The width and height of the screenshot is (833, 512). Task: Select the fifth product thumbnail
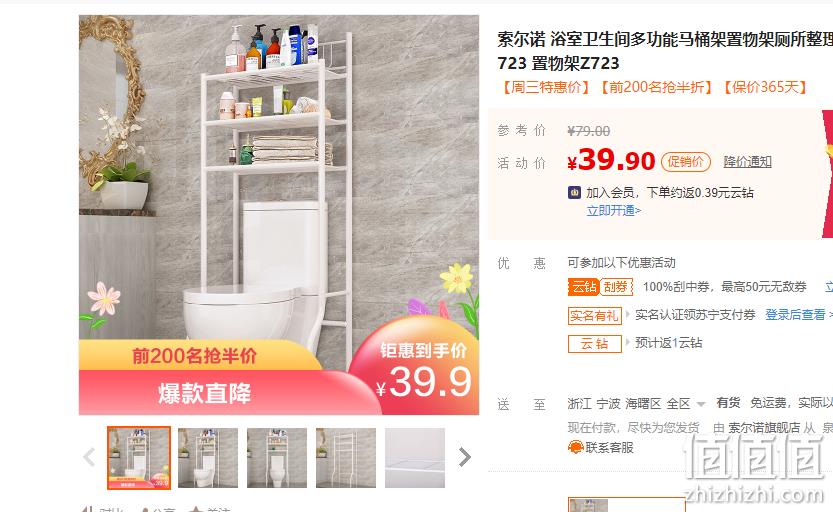[x=415, y=458]
